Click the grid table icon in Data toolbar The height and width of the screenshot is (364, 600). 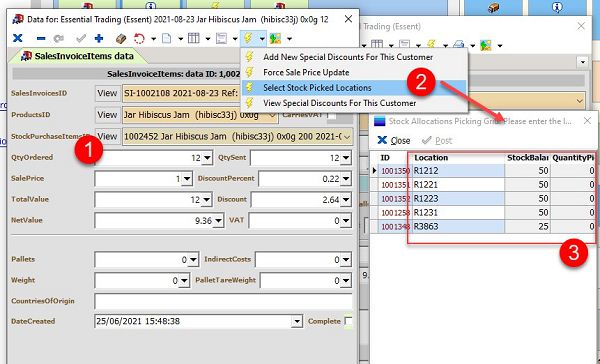(194, 38)
